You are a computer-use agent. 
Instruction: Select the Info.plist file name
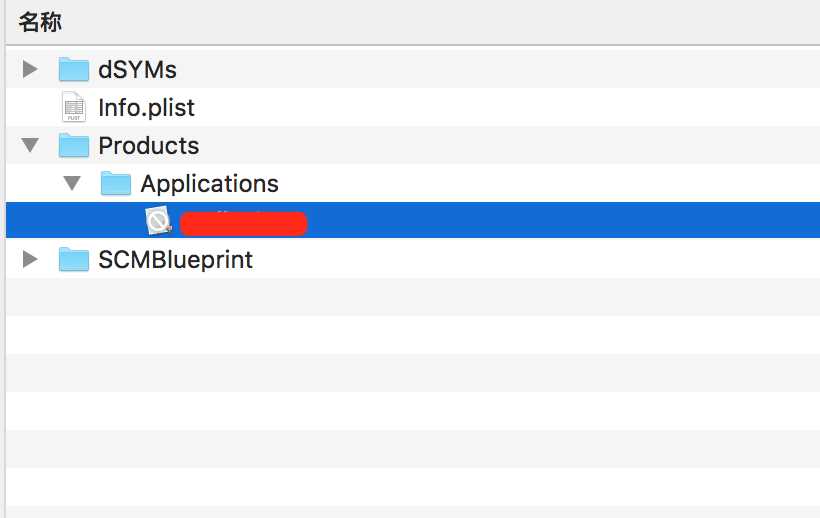(146, 108)
